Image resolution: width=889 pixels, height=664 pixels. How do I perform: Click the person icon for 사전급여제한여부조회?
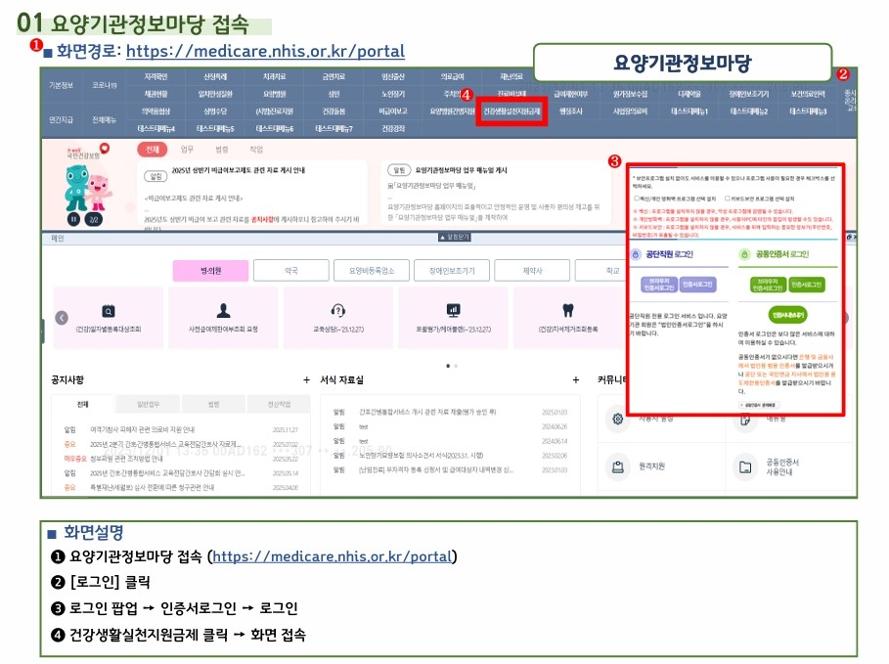223,311
